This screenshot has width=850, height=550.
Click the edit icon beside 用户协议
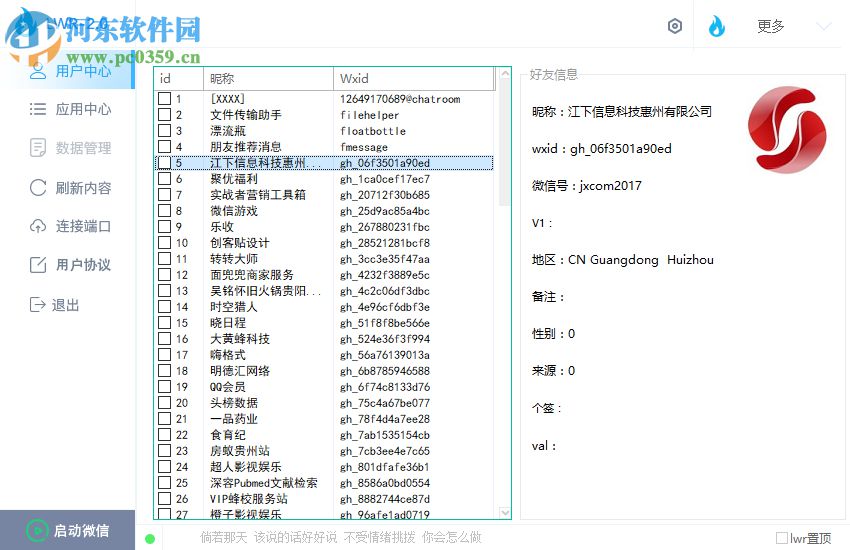(x=38, y=265)
